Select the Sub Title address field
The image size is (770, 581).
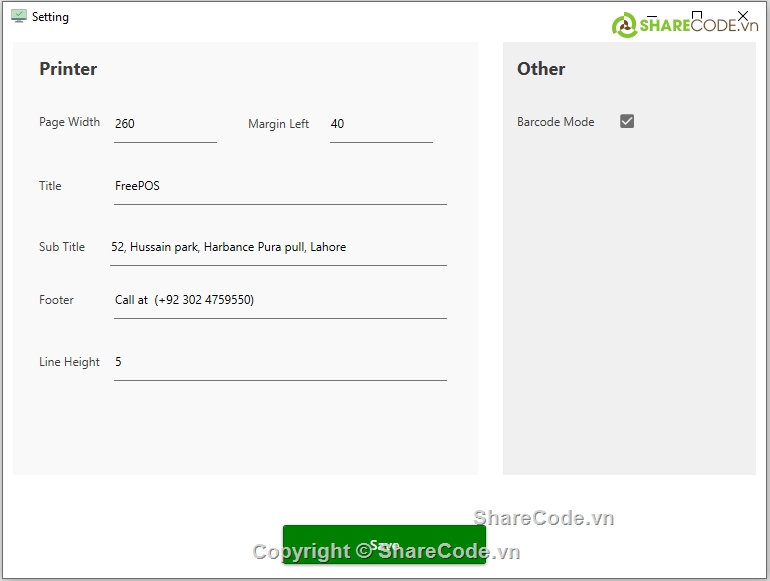coord(278,247)
